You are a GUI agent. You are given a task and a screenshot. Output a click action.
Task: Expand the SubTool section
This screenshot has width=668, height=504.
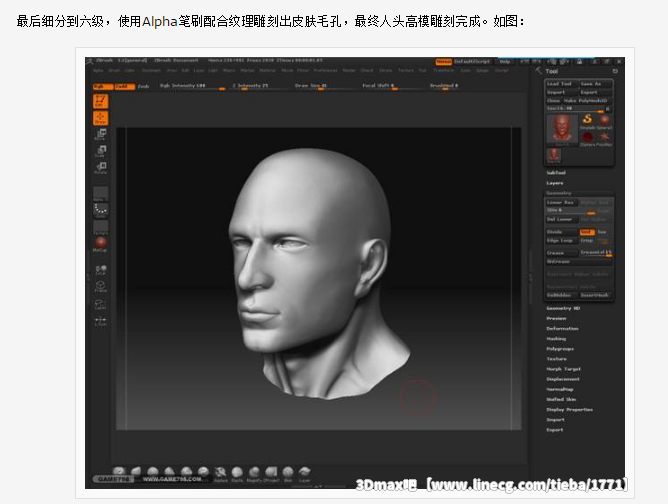click(556, 173)
